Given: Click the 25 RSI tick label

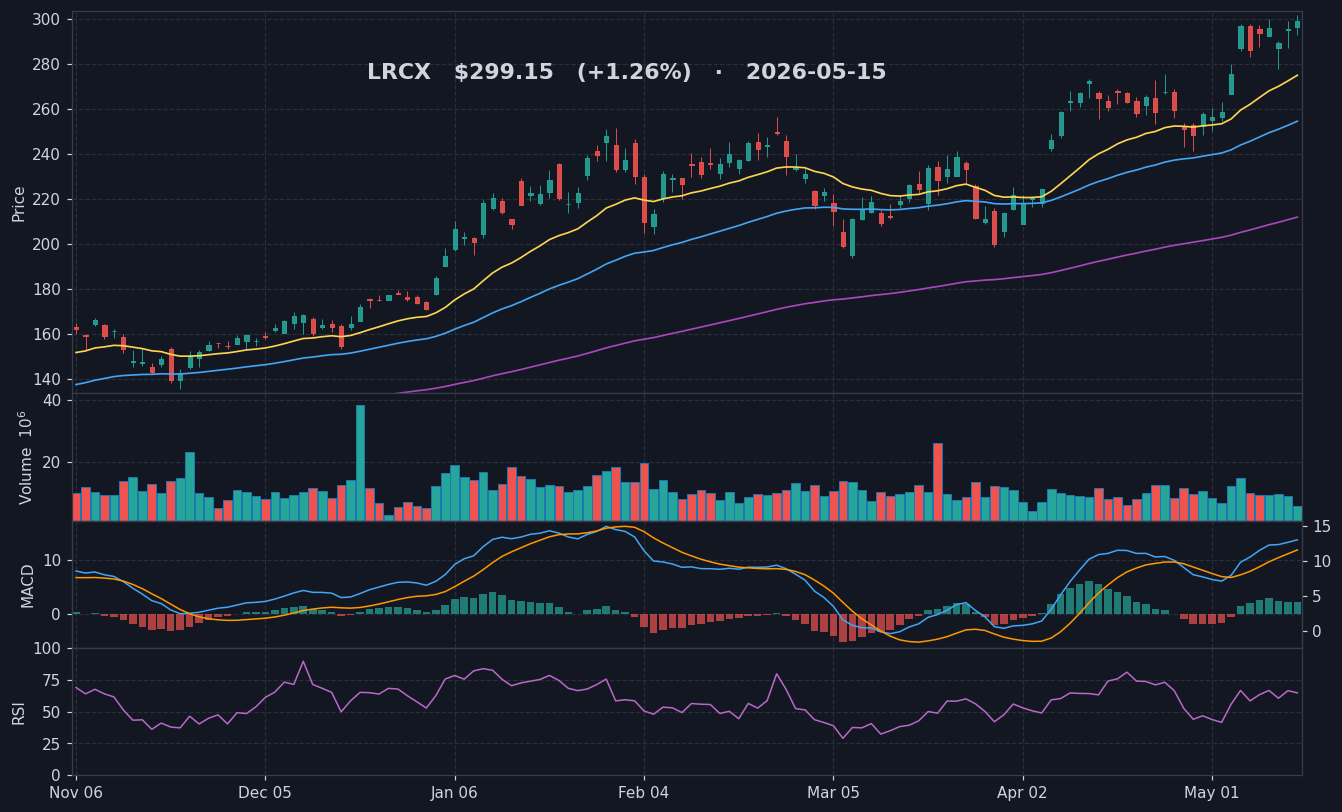Looking at the screenshot, I should 53,744.
